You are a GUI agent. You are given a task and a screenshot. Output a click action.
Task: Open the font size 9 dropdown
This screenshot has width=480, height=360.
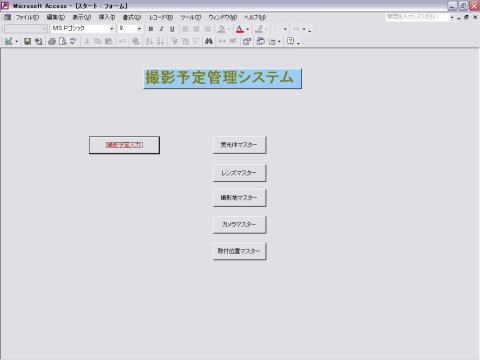139,29
